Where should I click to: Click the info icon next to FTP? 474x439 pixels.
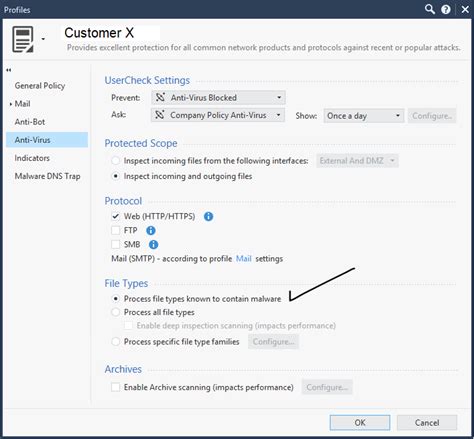[151, 230]
